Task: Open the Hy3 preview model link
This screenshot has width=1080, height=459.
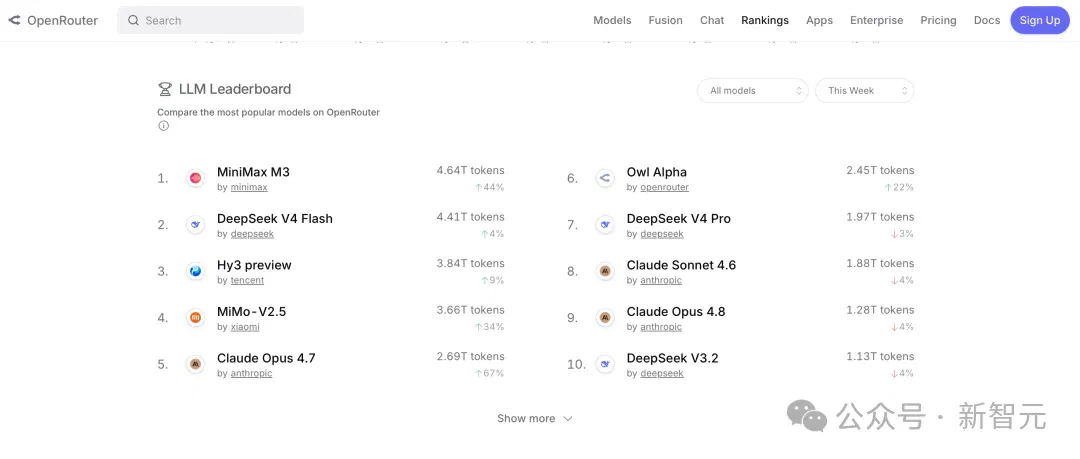Action: coord(254,265)
